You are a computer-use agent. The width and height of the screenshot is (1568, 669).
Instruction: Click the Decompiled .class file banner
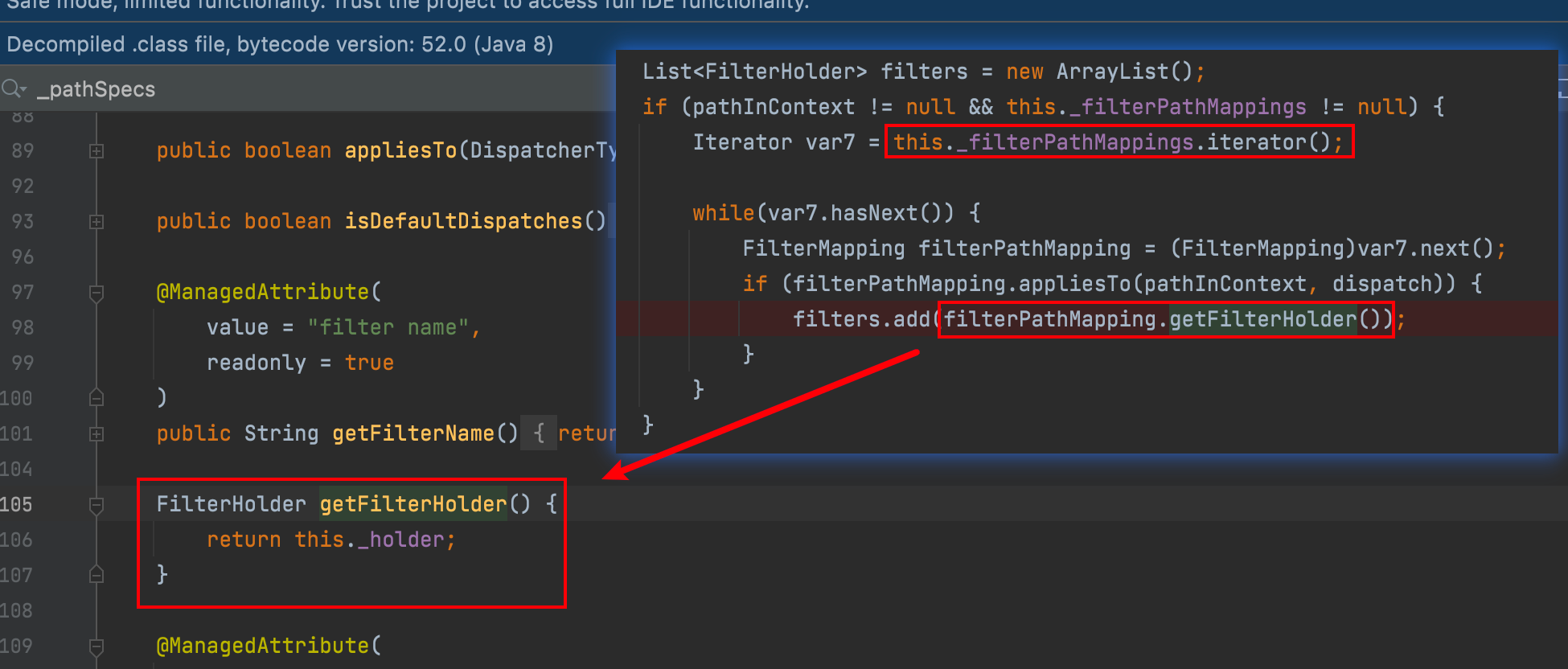[280, 44]
